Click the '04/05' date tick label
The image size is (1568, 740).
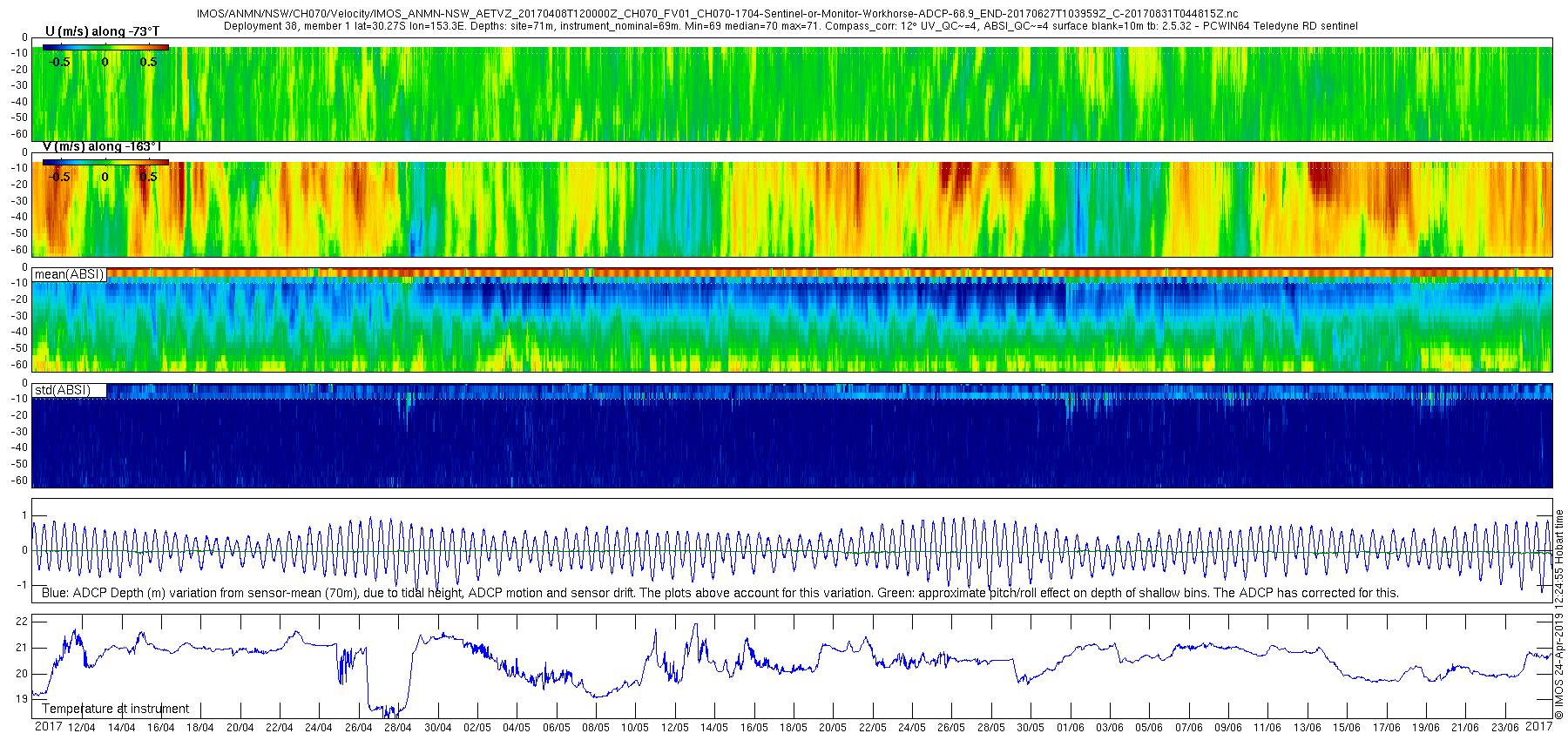(517, 728)
